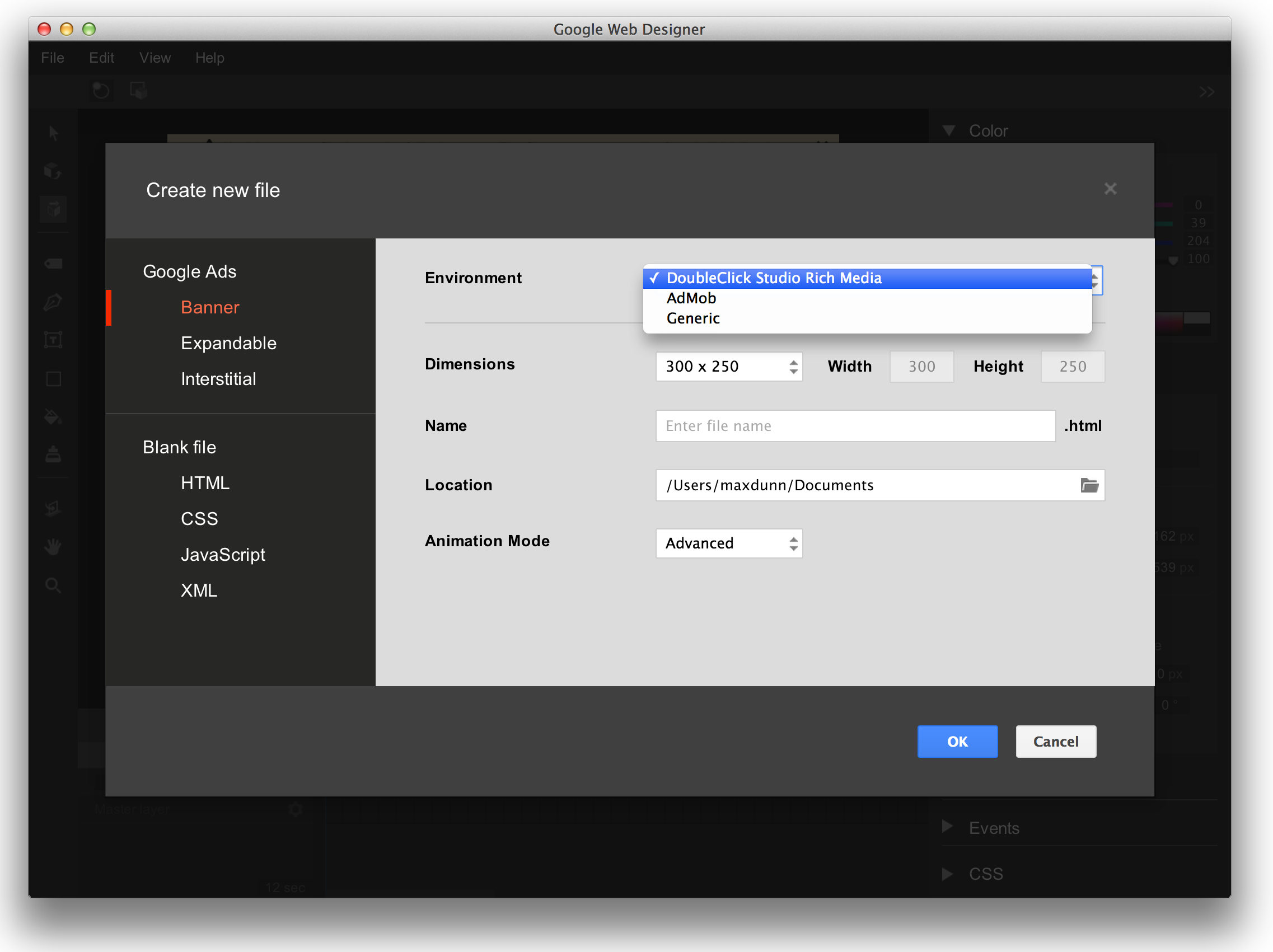
Task: Select the CSS blank file type
Action: point(199,518)
